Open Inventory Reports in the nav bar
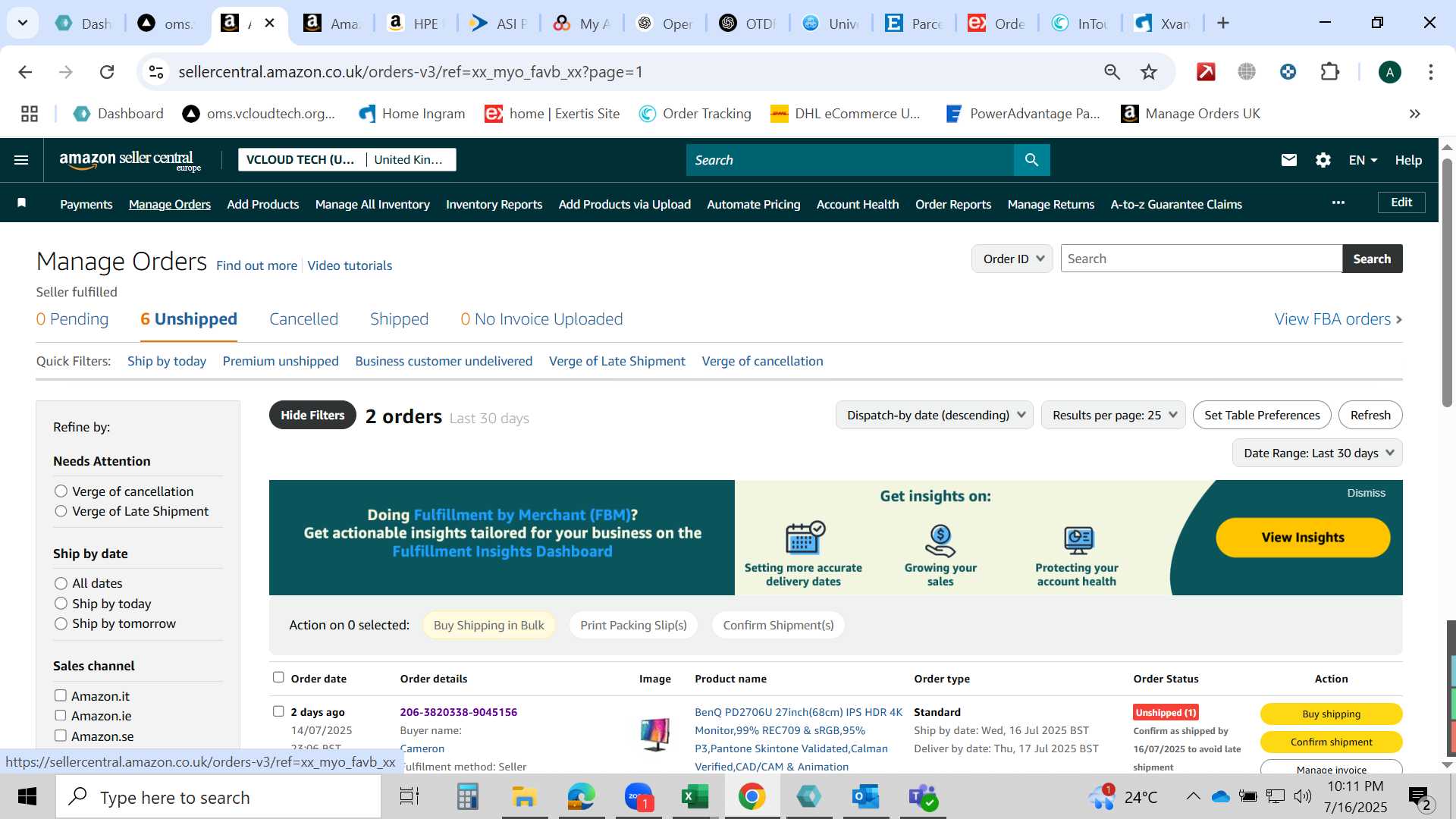The image size is (1456, 819). 494,204
